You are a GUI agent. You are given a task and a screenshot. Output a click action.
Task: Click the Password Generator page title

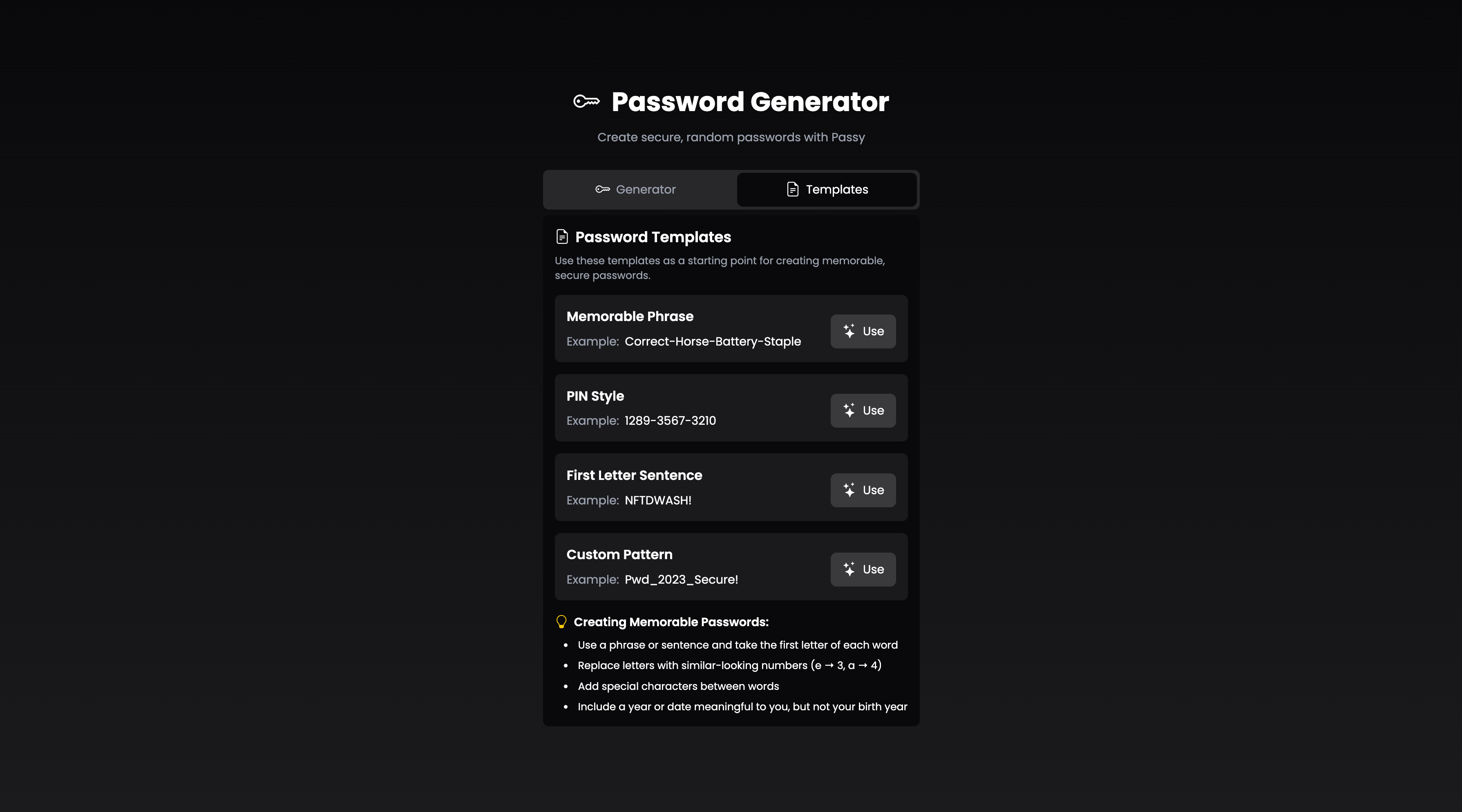click(x=750, y=102)
